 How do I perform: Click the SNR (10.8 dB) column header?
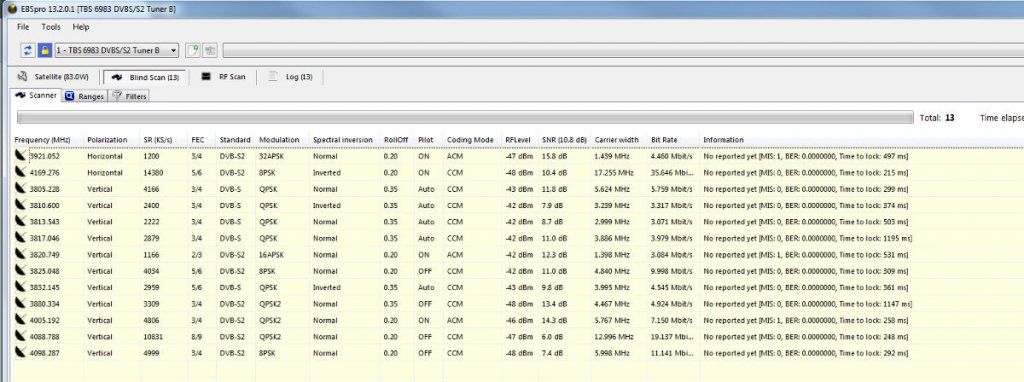[x=564, y=140]
